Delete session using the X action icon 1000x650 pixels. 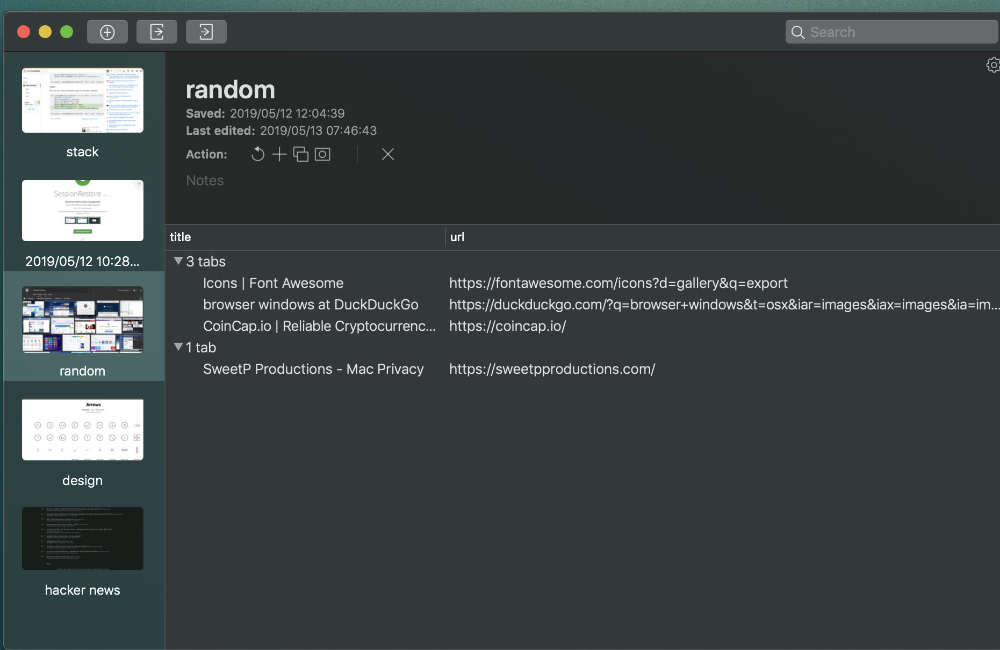388,154
